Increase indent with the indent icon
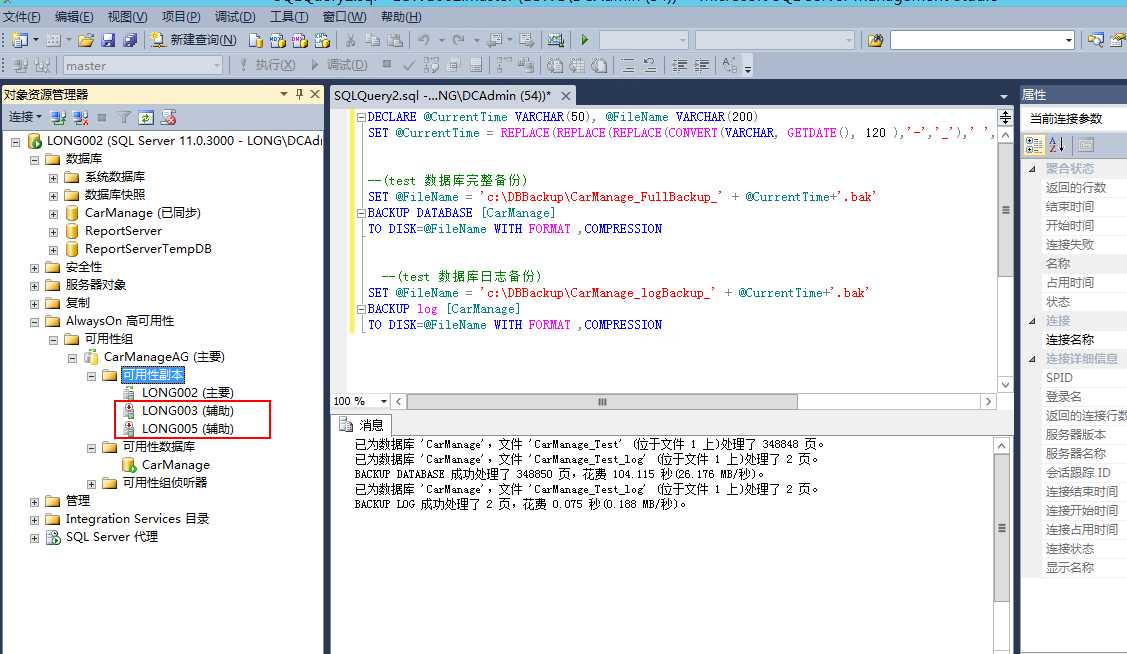This screenshot has width=1127, height=654. coord(702,65)
